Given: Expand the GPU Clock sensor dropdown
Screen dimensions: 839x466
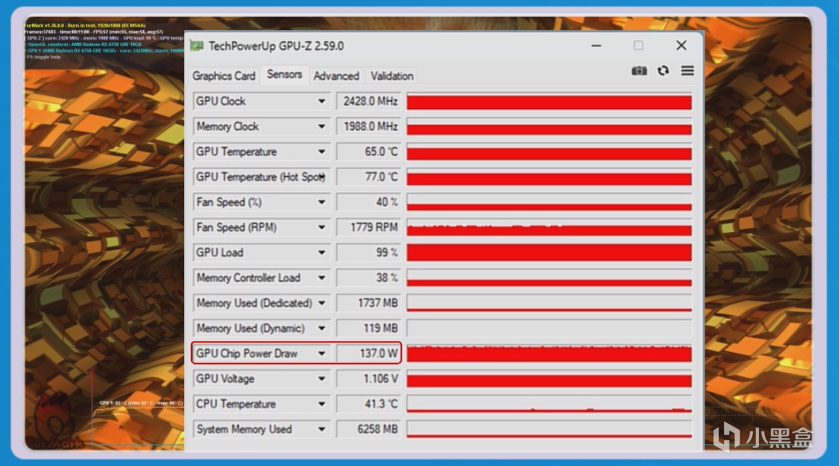Looking at the screenshot, I should click(x=322, y=101).
